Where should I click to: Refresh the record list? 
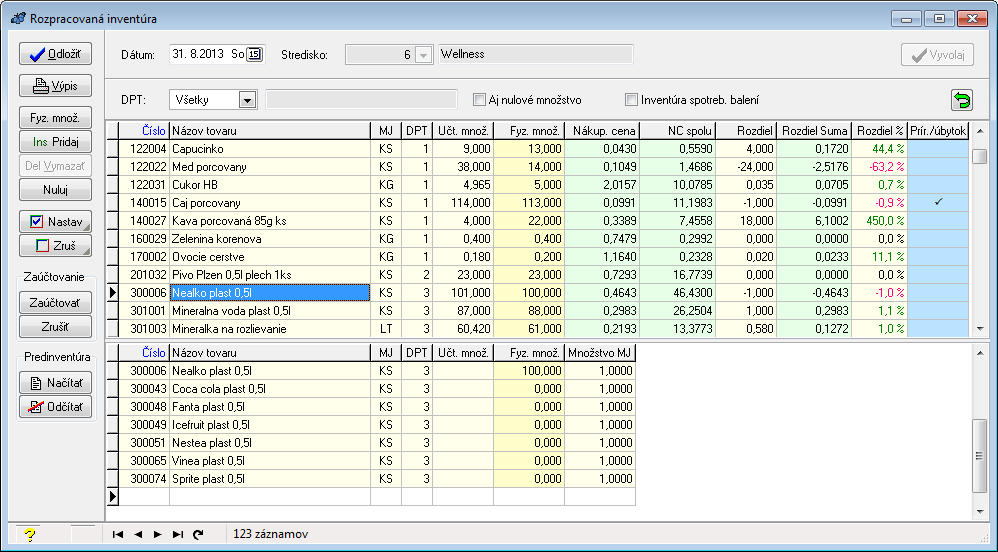(x=198, y=534)
